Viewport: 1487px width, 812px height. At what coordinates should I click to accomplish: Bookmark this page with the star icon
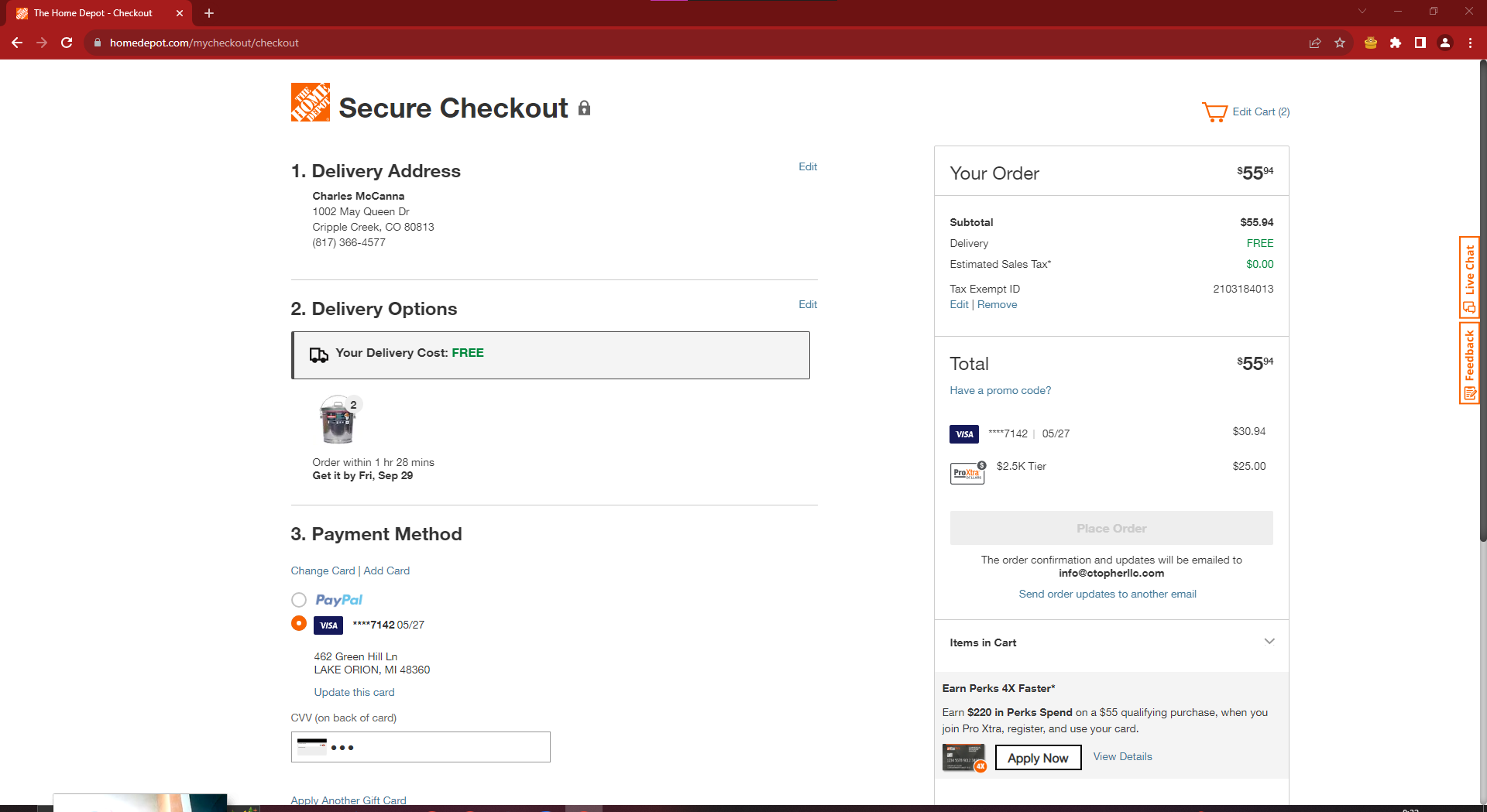1340,43
